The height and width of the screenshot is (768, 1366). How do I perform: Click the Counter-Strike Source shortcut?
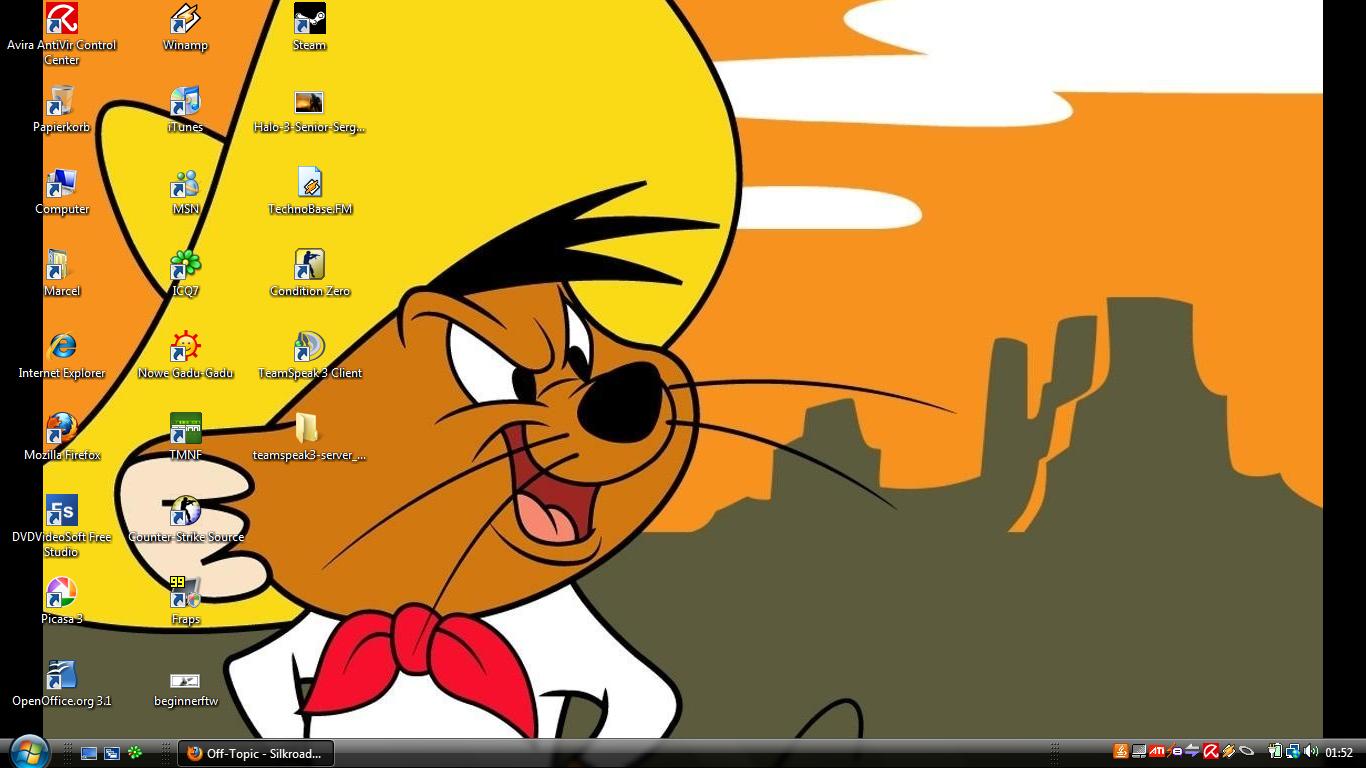[185, 511]
